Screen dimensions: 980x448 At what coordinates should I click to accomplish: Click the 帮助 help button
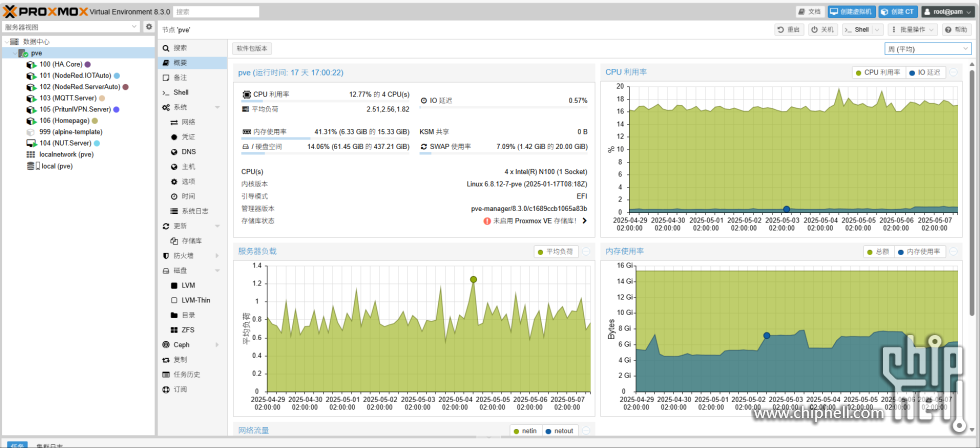[957, 29]
